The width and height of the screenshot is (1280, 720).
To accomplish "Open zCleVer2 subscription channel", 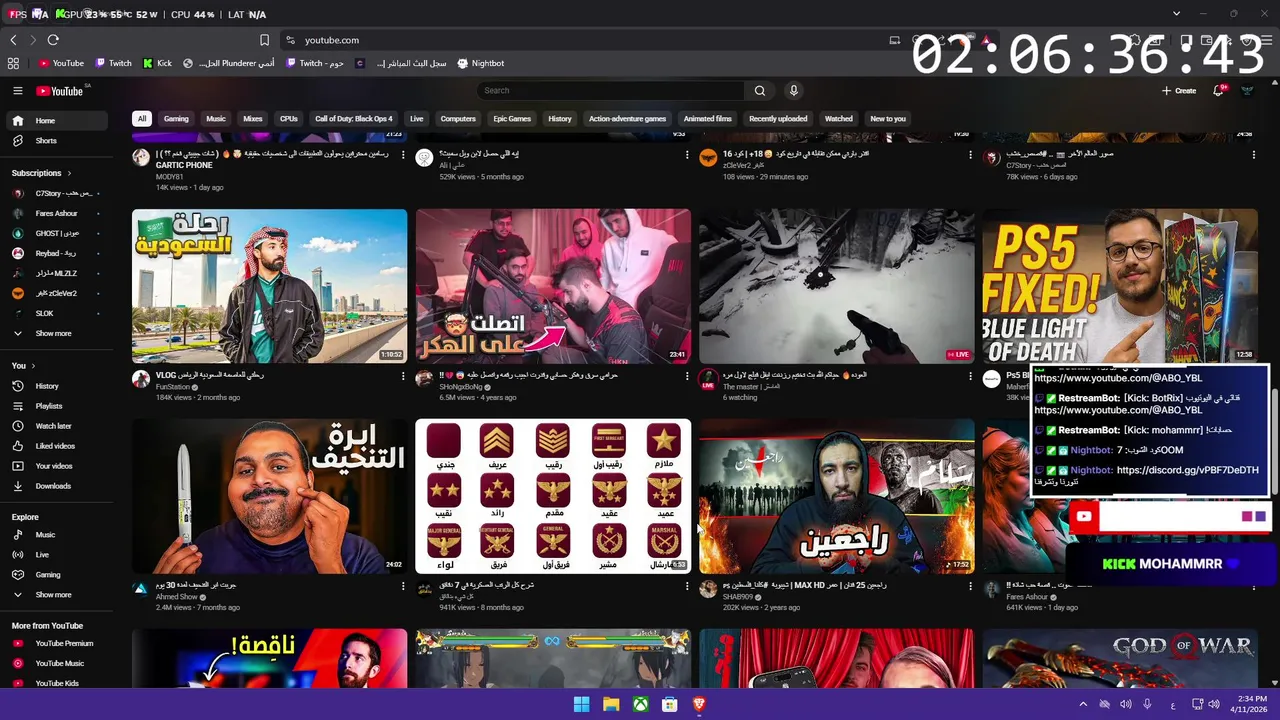I will [x=56, y=293].
